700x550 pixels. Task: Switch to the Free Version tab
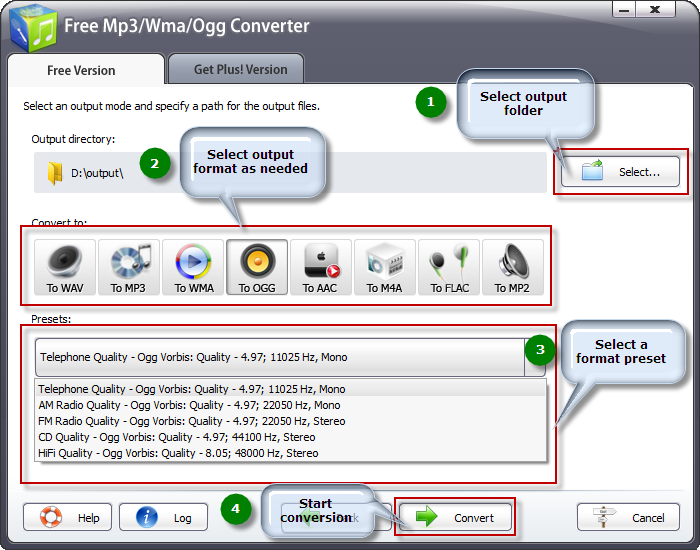(86, 70)
